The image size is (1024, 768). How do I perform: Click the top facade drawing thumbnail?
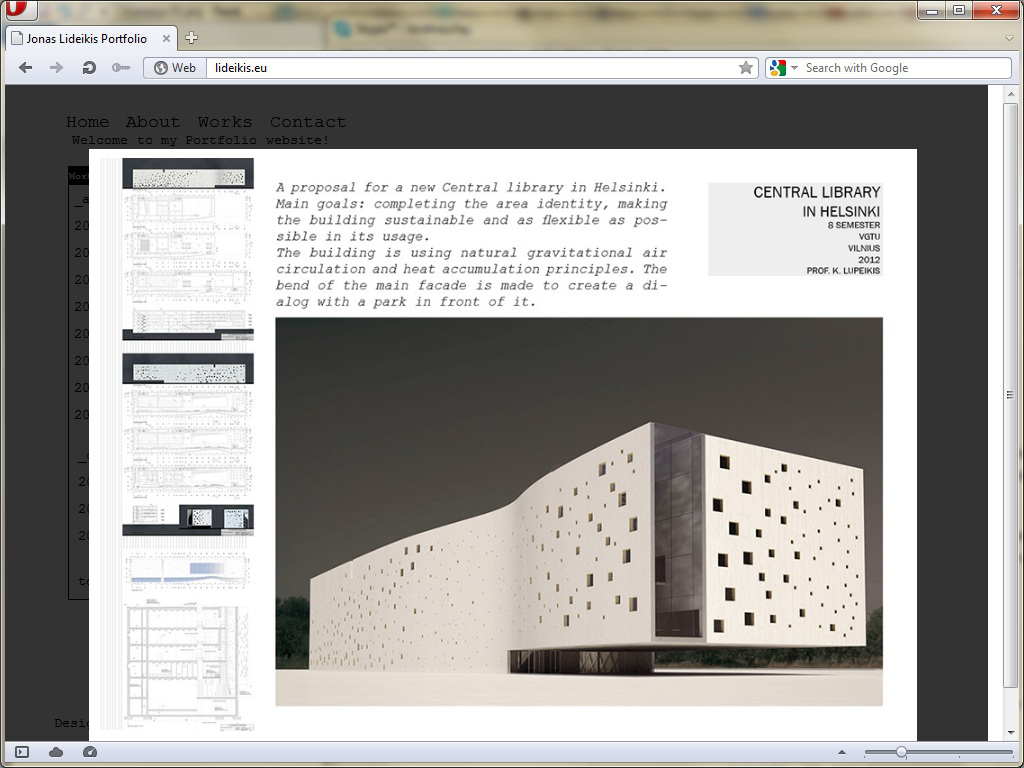(x=188, y=174)
